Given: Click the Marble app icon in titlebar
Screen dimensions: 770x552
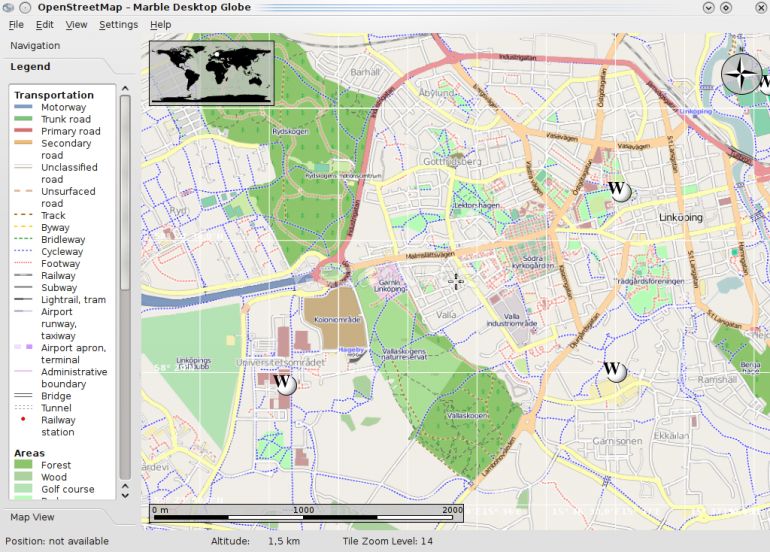Looking at the screenshot, I should click(x=8, y=7).
